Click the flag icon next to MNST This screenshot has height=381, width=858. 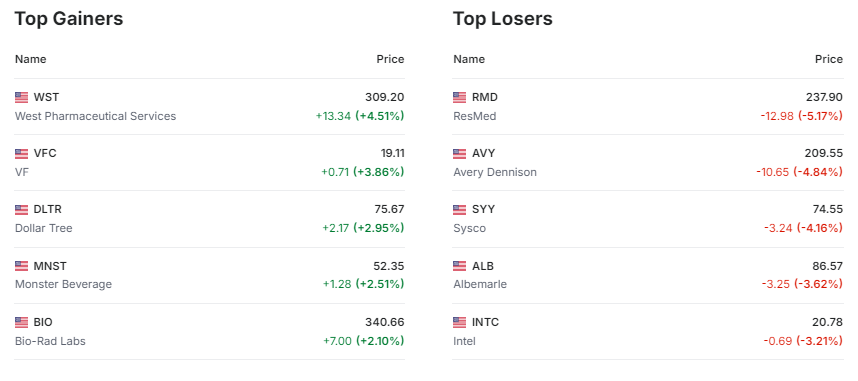click(21, 266)
